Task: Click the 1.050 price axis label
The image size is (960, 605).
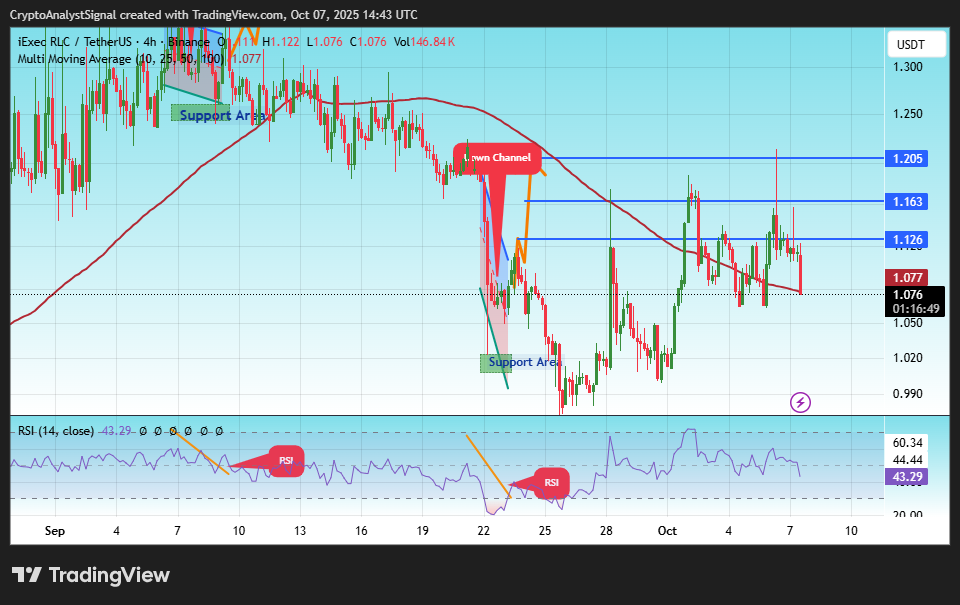Action: 907,323
